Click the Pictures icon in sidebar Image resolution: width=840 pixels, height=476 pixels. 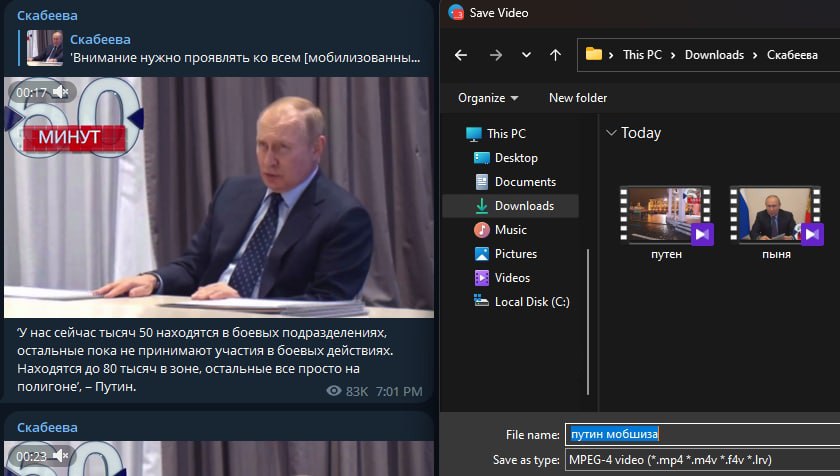[x=482, y=254]
